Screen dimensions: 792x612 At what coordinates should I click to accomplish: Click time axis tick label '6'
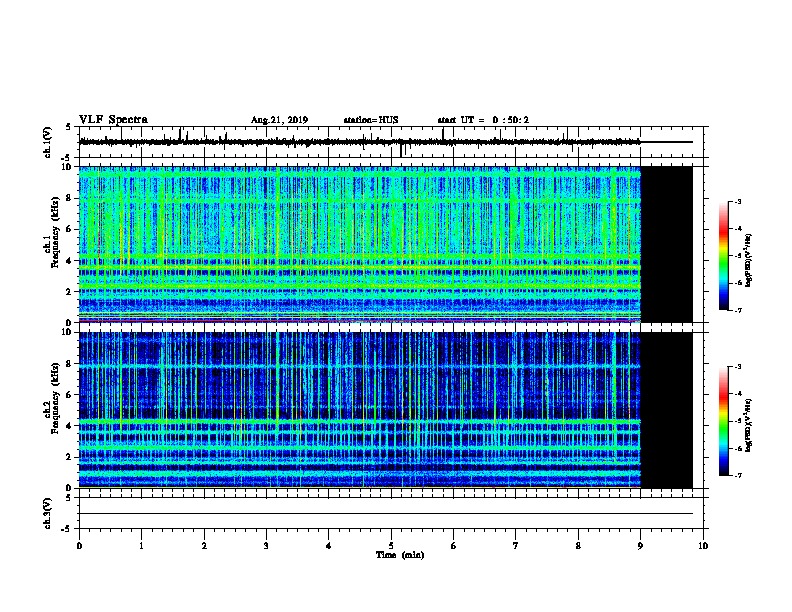pos(453,546)
